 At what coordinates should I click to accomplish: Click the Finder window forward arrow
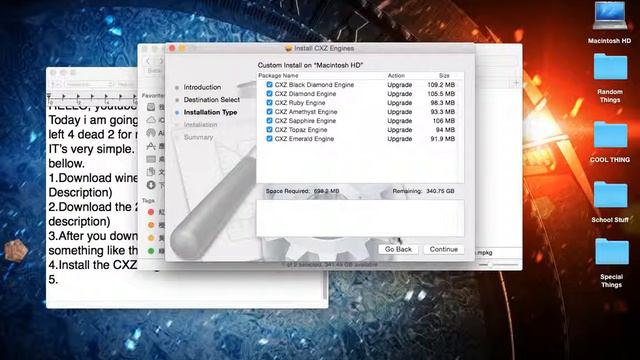(x=160, y=61)
